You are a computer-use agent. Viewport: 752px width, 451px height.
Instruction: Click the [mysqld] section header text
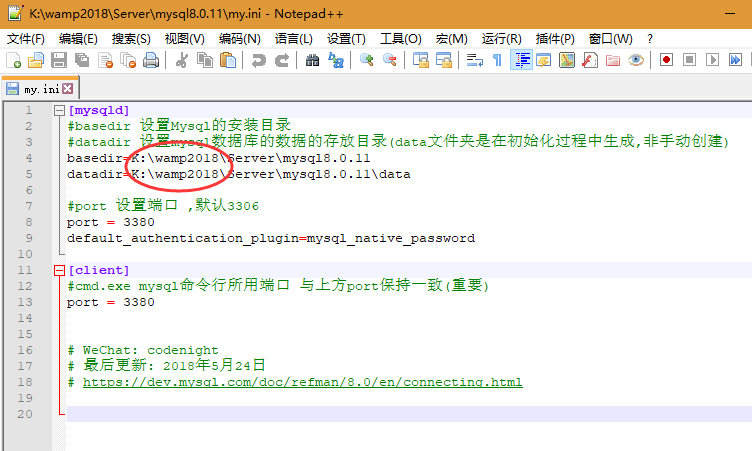coord(98,110)
